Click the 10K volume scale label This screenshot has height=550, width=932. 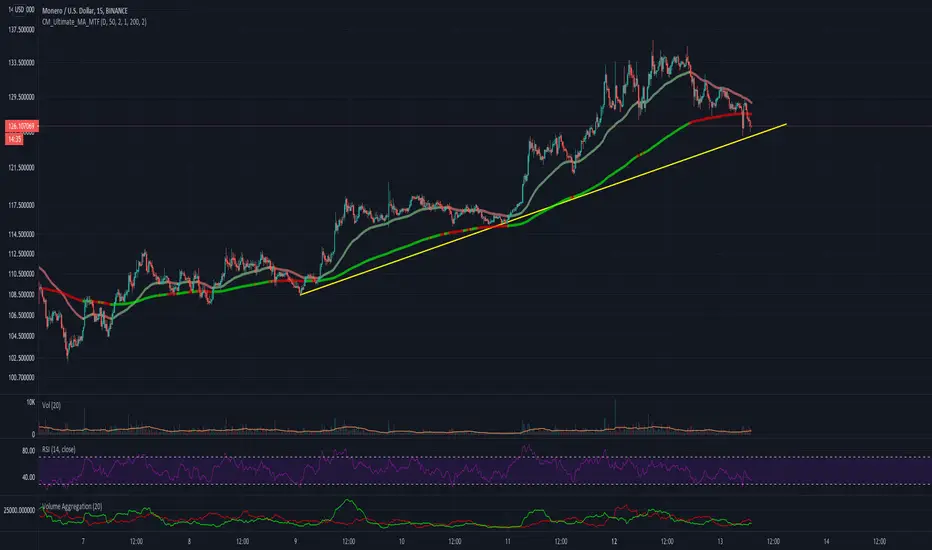tap(31, 403)
